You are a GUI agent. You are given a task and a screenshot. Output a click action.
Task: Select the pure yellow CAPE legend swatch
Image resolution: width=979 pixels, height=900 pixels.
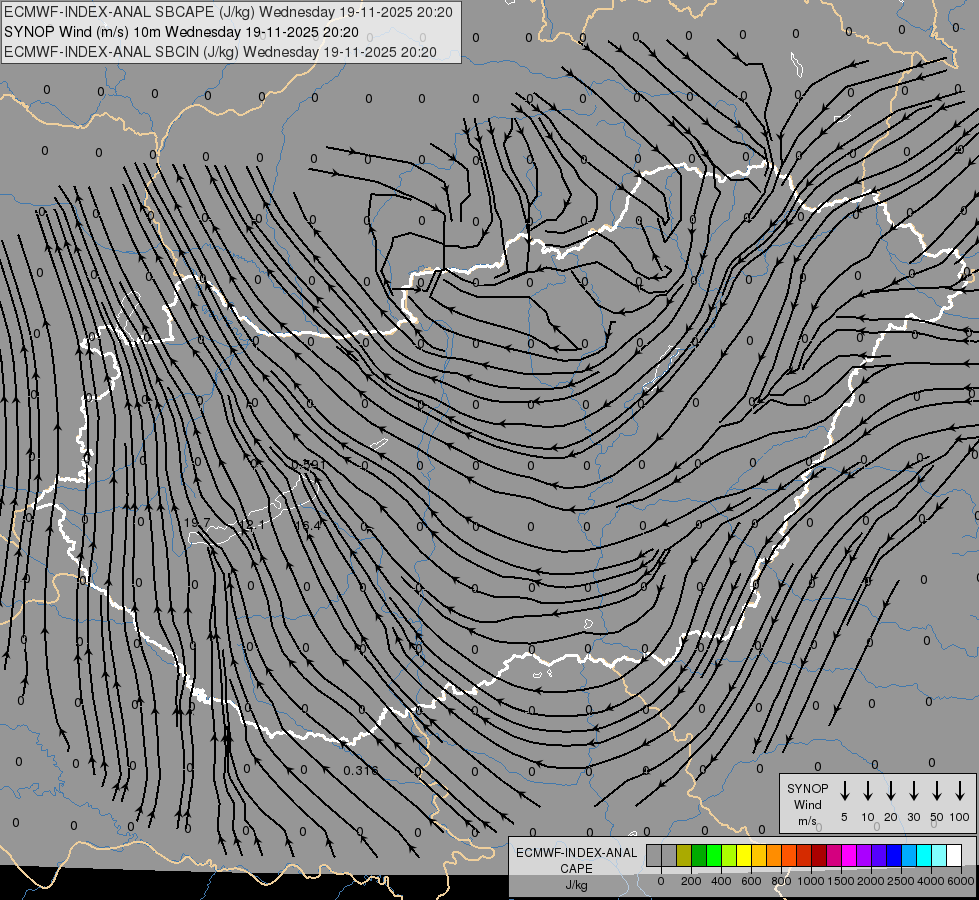click(744, 855)
